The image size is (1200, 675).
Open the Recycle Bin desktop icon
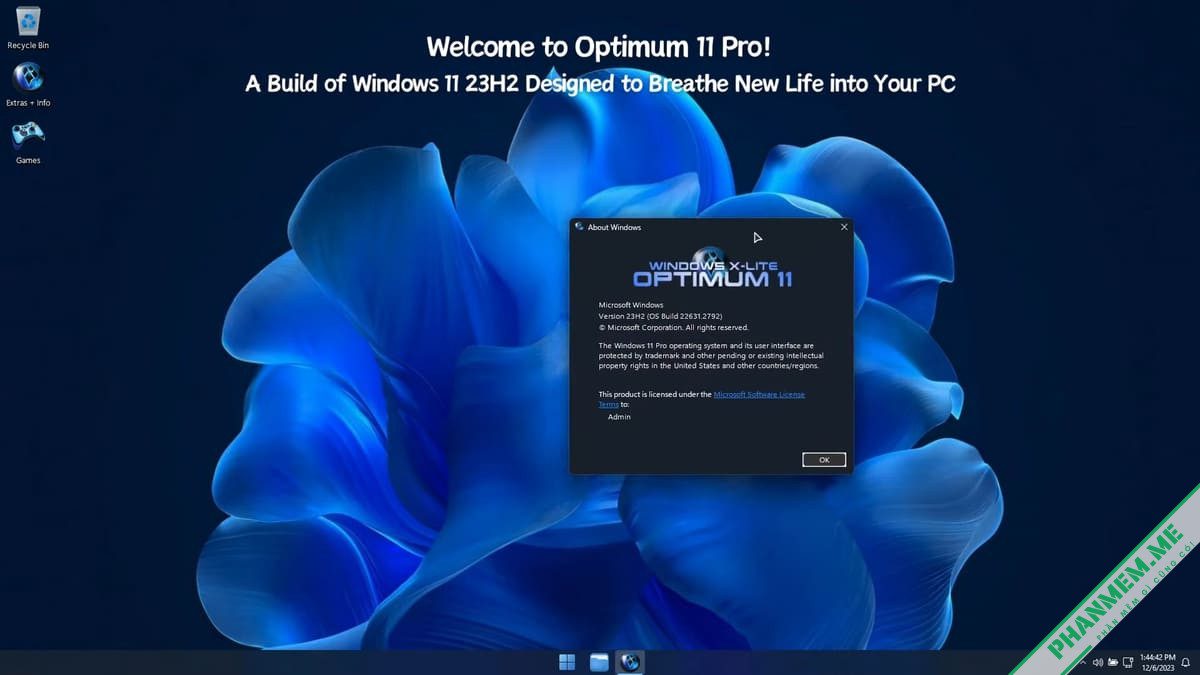[x=28, y=27]
